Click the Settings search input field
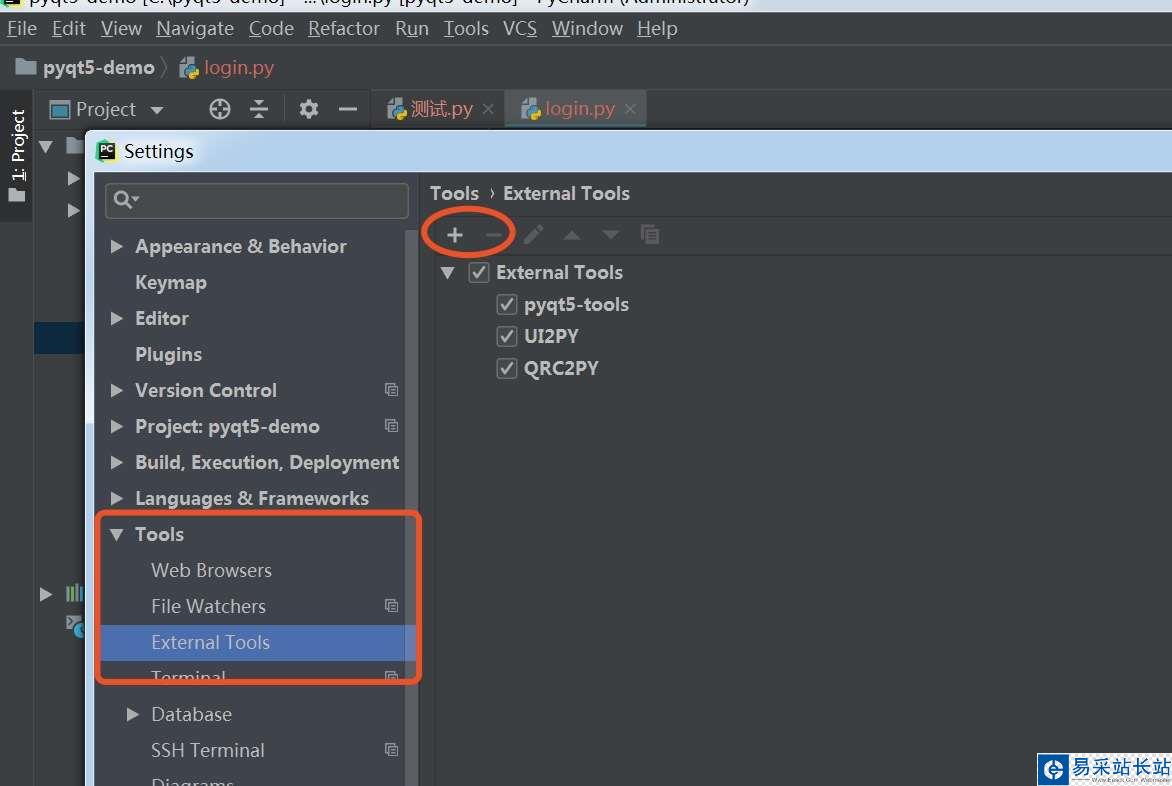 [x=257, y=200]
